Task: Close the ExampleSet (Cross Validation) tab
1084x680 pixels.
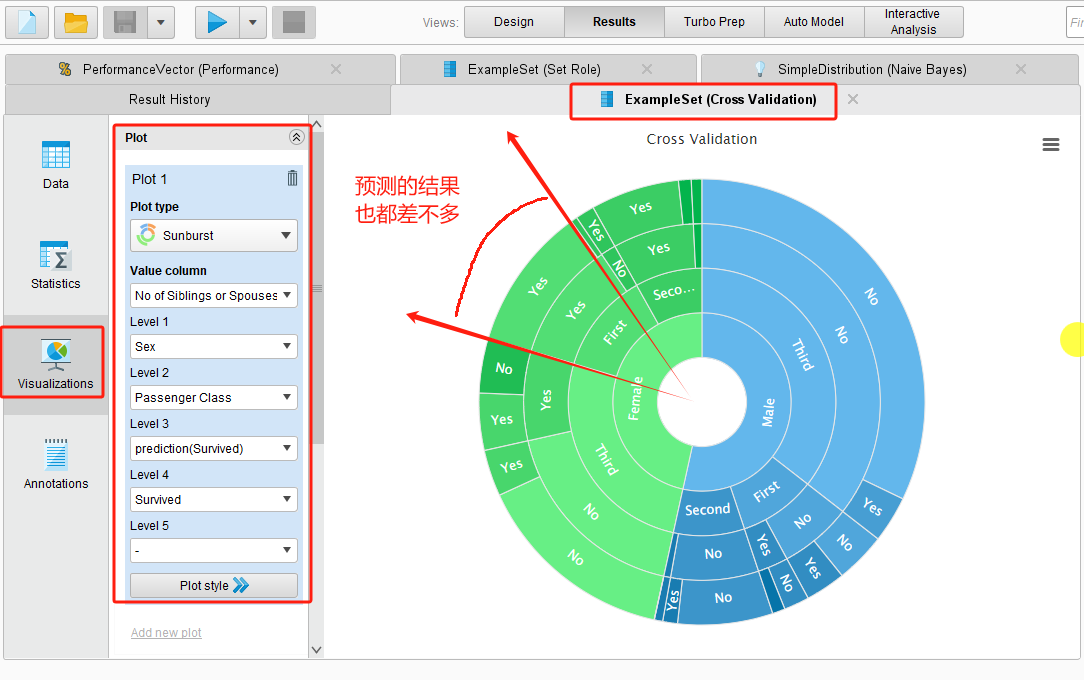Action: 853,99
